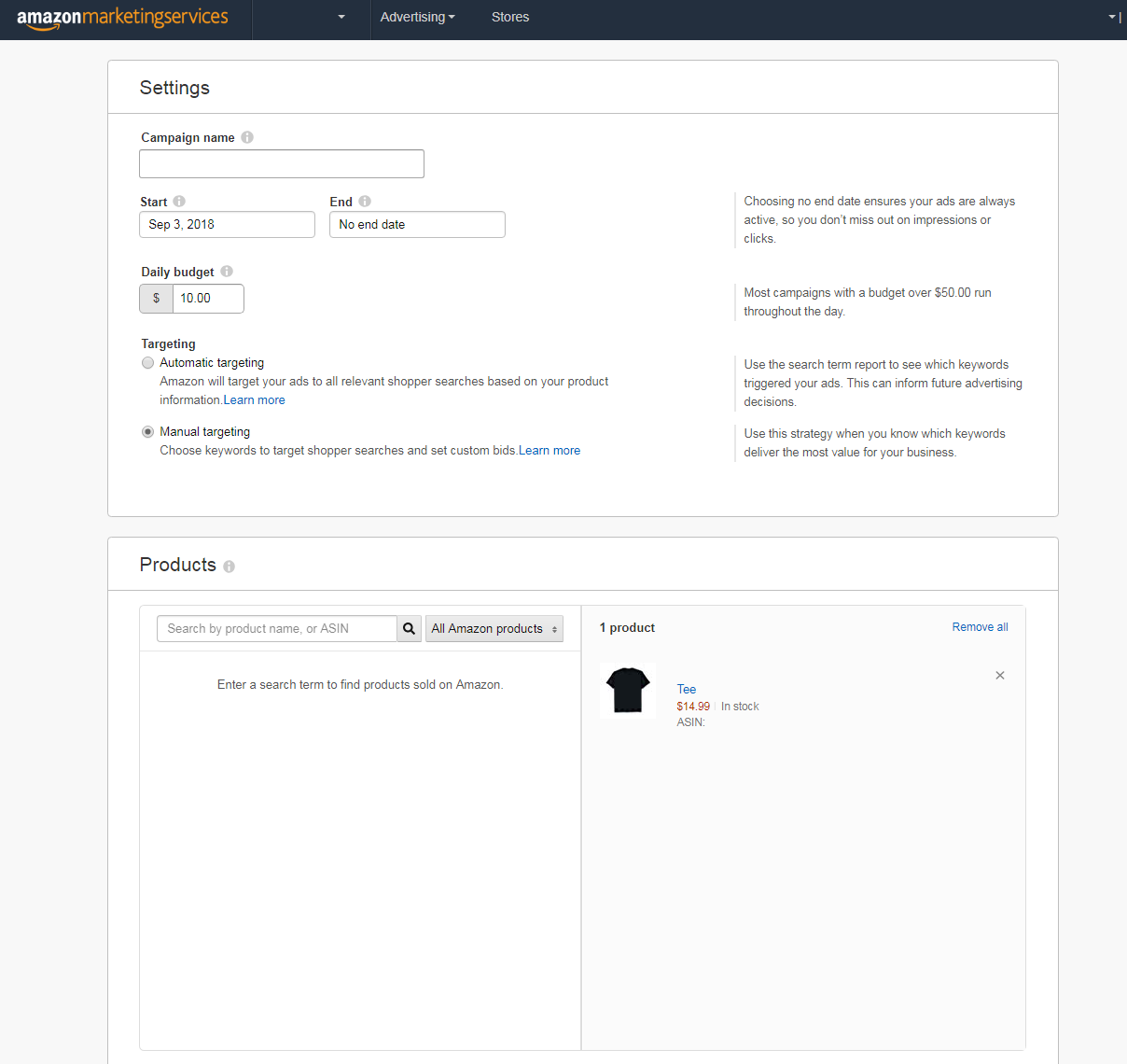Select Automatic targeting radio button
Screen dimensions: 1127x1064
147,363
